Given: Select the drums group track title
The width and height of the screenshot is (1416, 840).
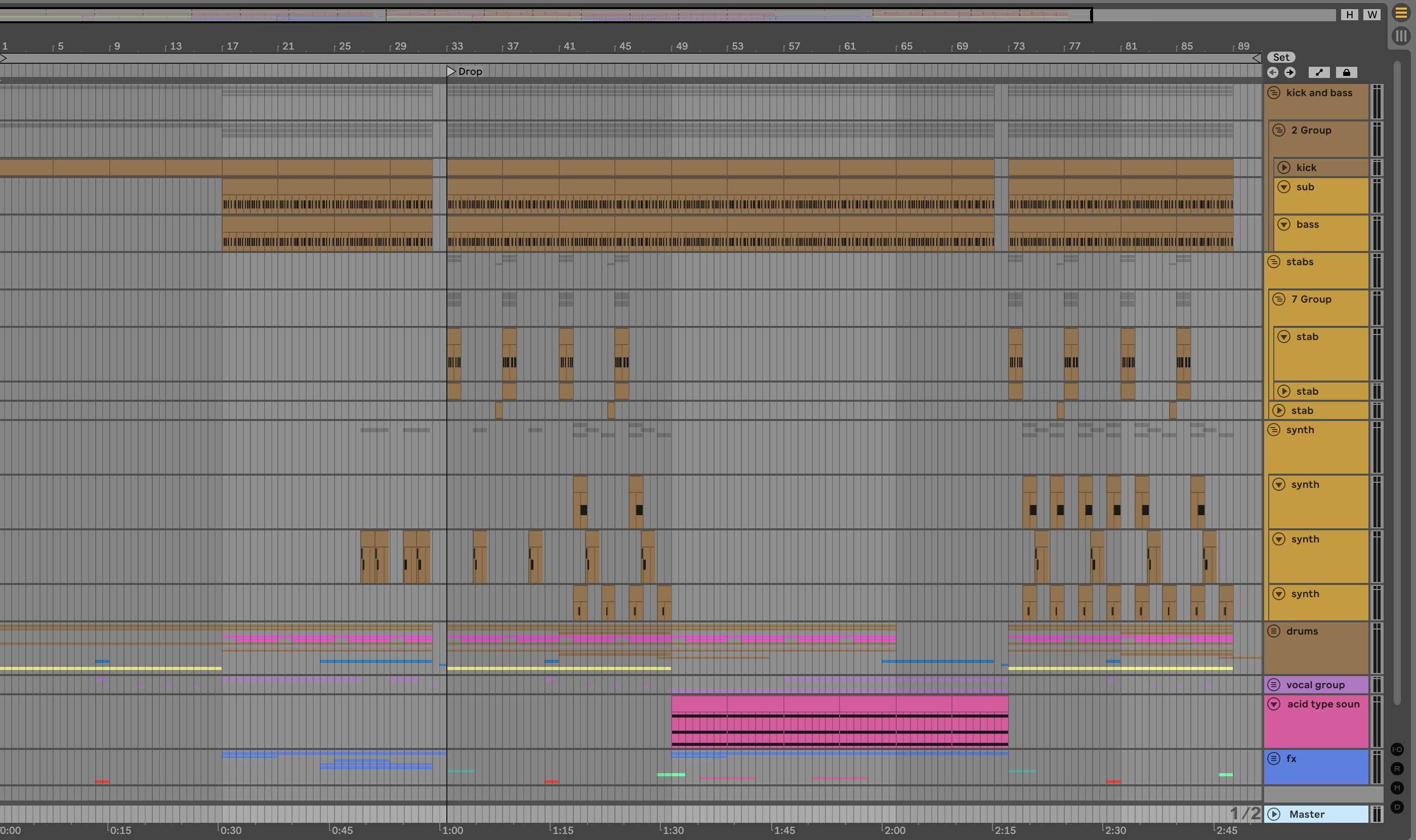Looking at the screenshot, I should 1302,631.
